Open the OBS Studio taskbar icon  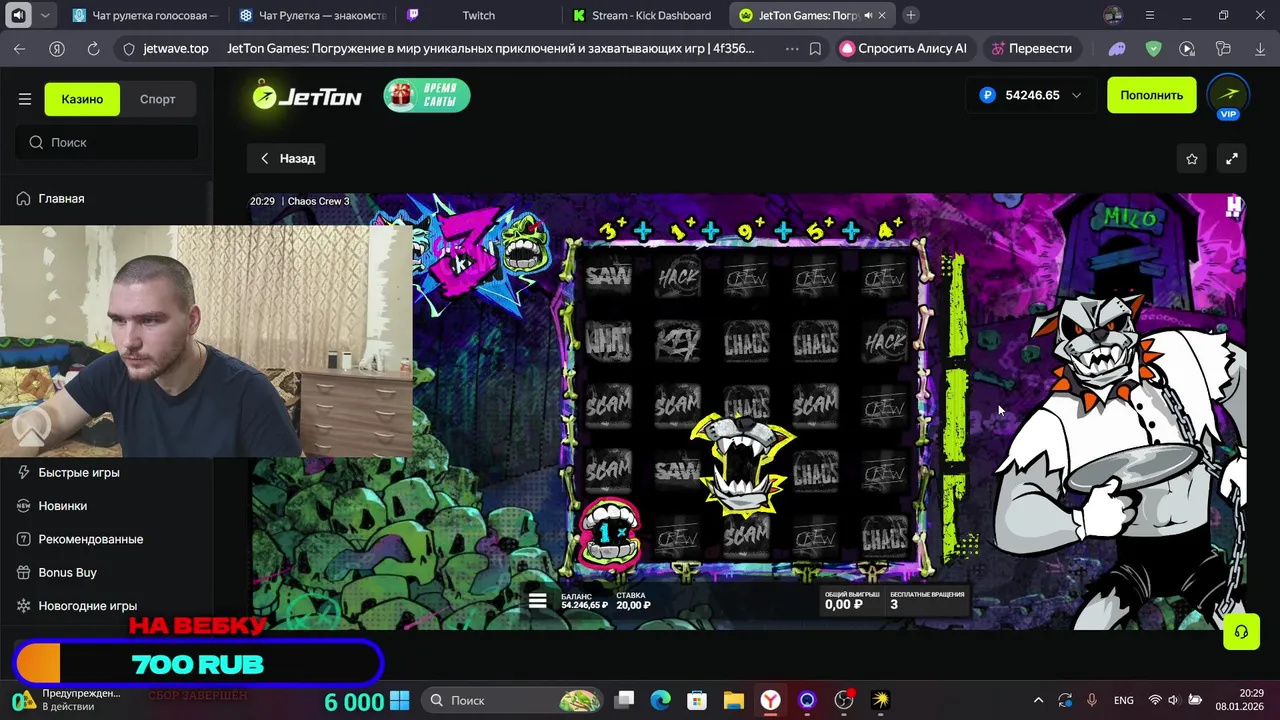click(844, 700)
